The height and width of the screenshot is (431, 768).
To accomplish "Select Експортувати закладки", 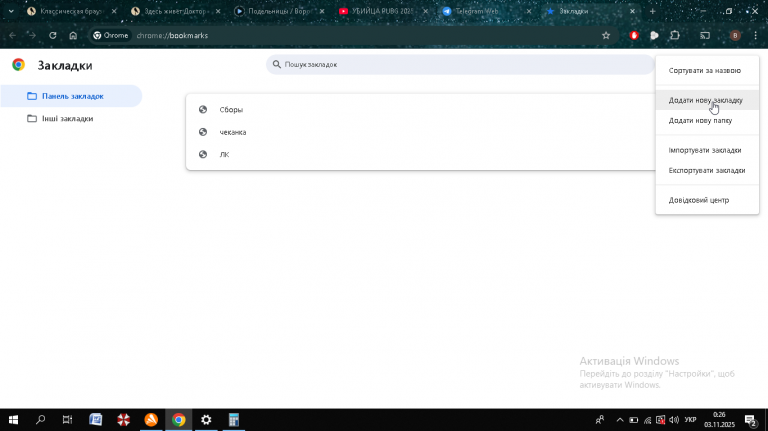I will click(707, 170).
